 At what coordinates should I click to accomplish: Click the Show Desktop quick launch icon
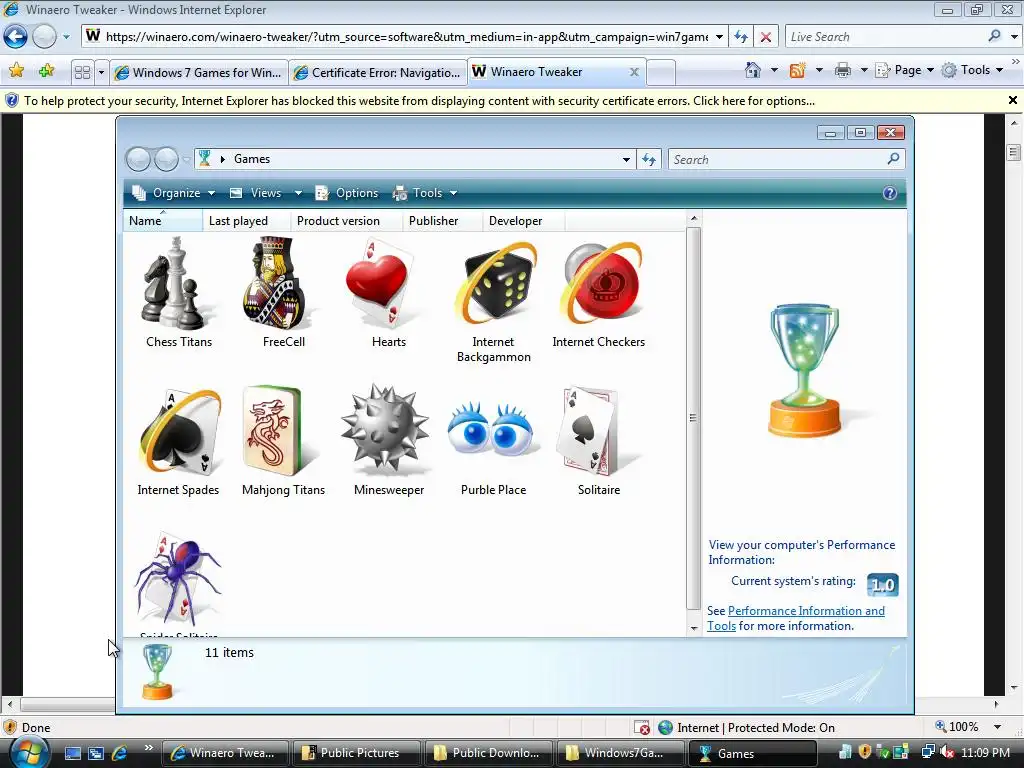tap(72, 753)
